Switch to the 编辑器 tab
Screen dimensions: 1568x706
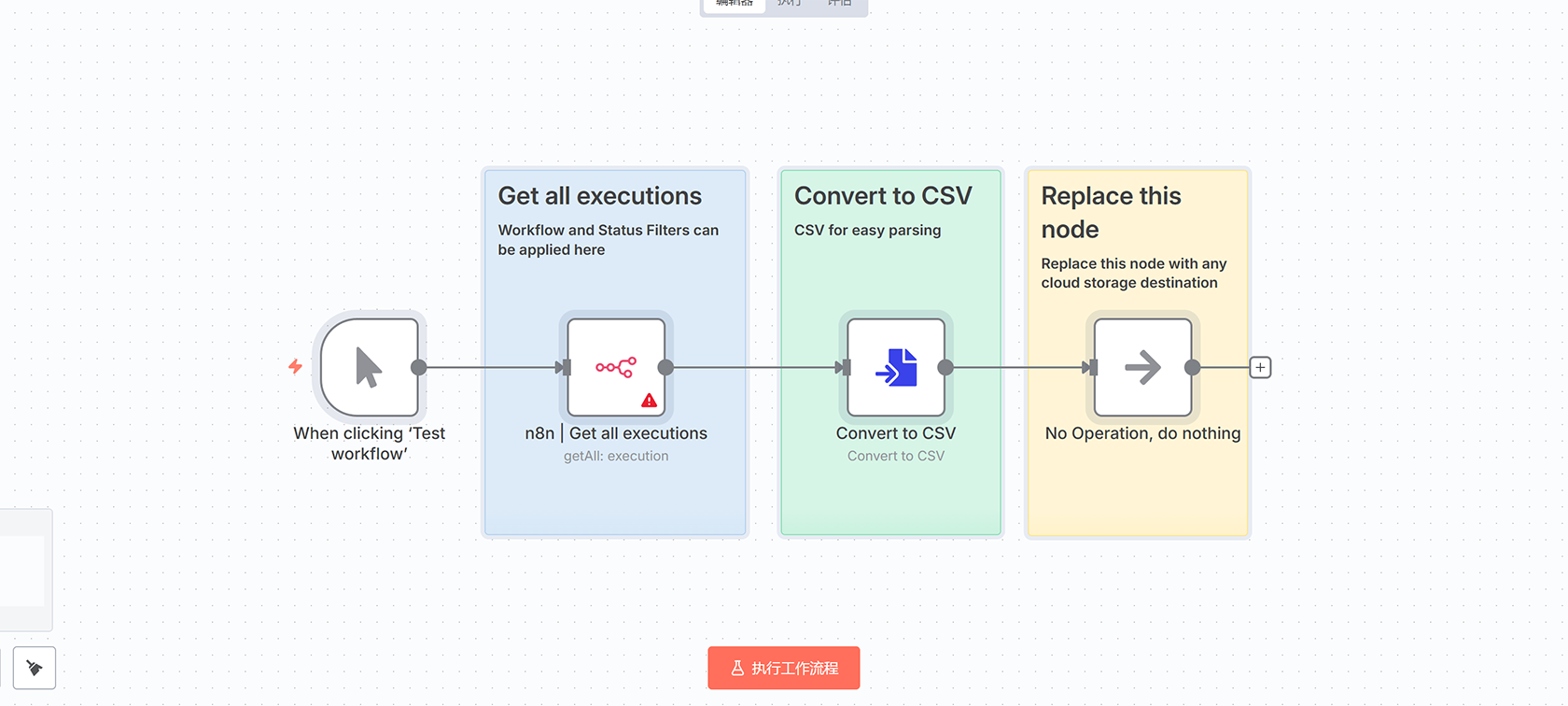click(x=735, y=4)
